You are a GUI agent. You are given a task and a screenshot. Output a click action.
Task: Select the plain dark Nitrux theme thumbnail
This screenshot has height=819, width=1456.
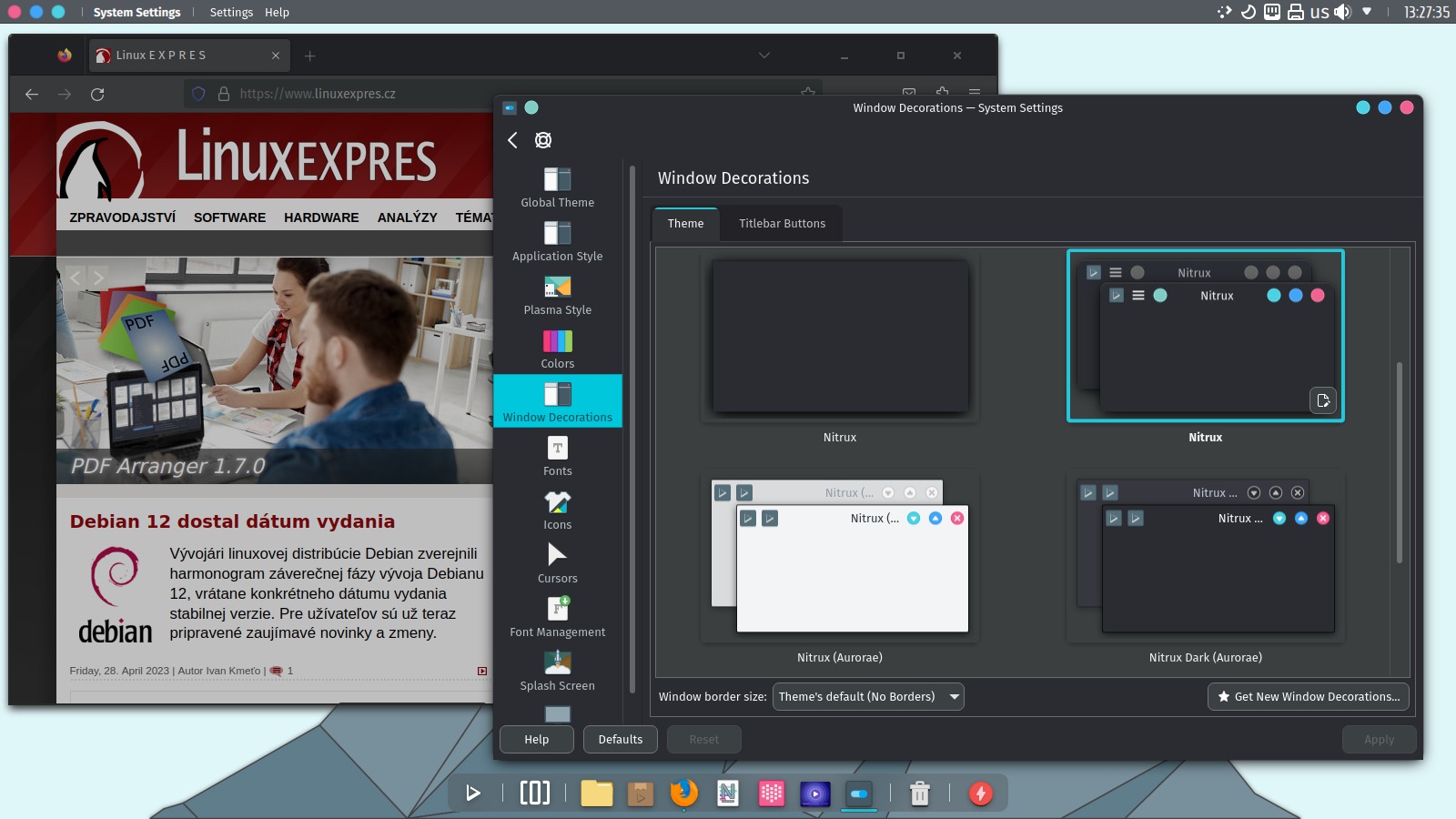coord(840,337)
